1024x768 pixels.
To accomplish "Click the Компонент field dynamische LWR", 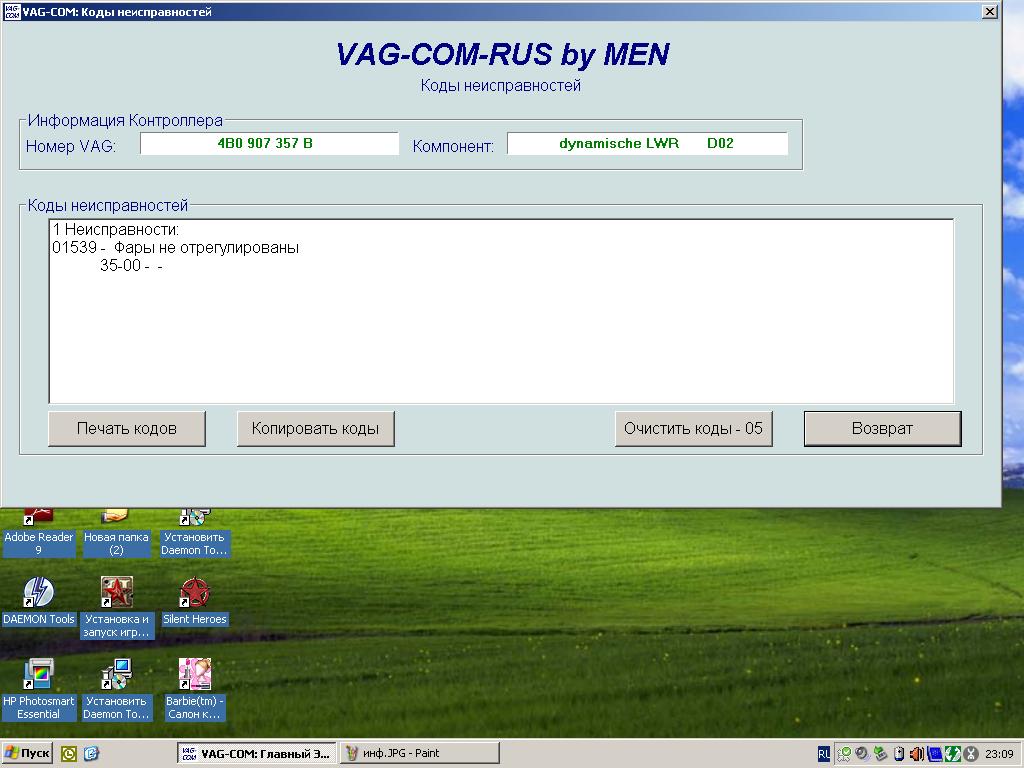I will 647,144.
